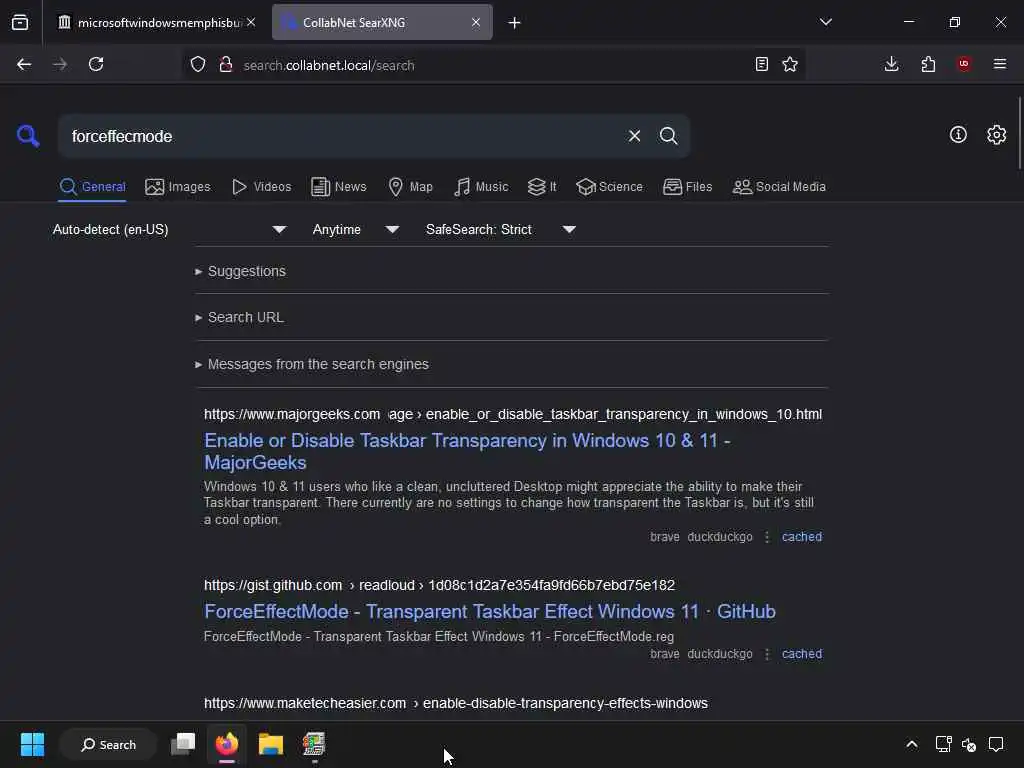Open the tracking protection shield icon

click(198, 65)
